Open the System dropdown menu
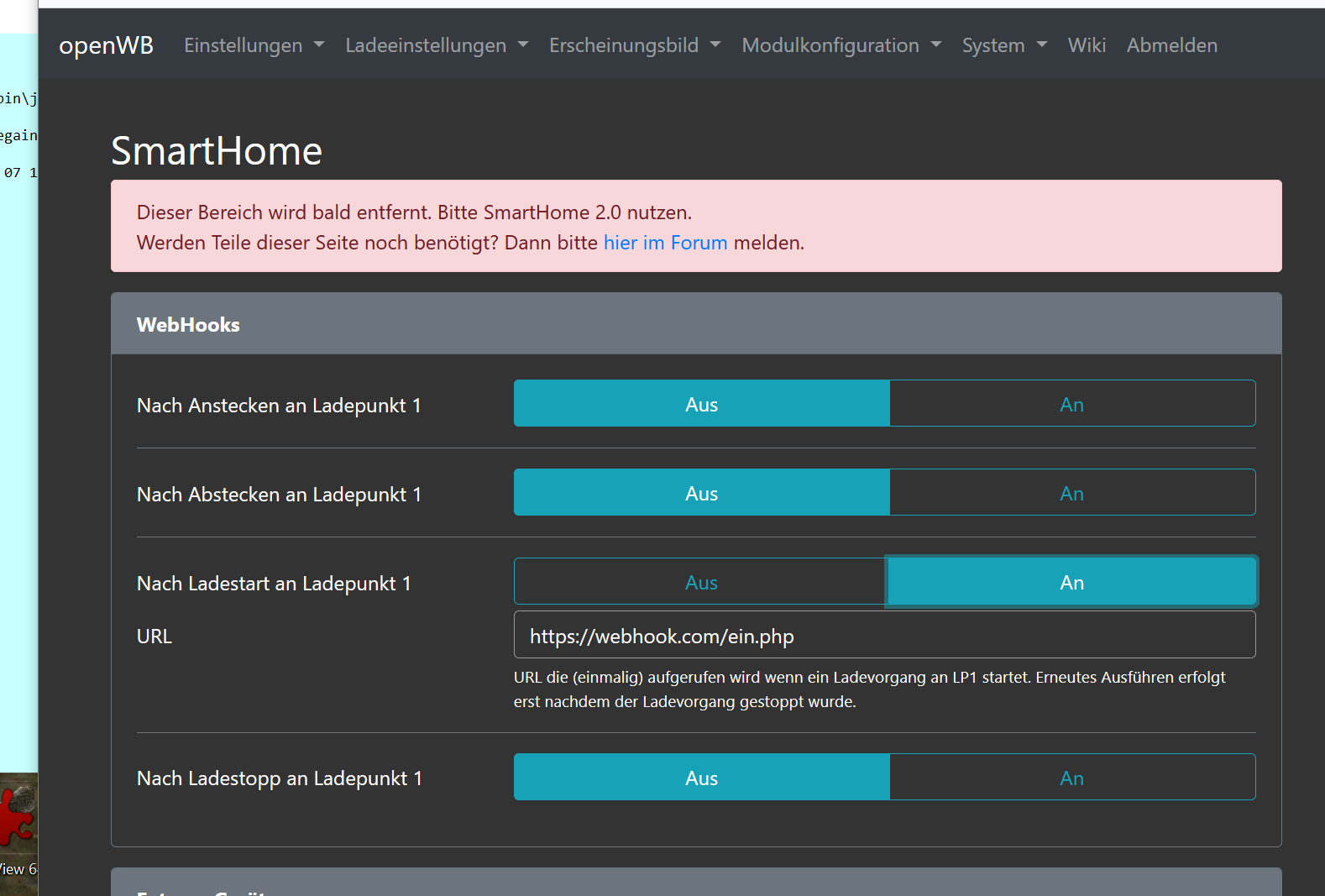This screenshot has width=1325, height=896. [x=1004, y=45]
